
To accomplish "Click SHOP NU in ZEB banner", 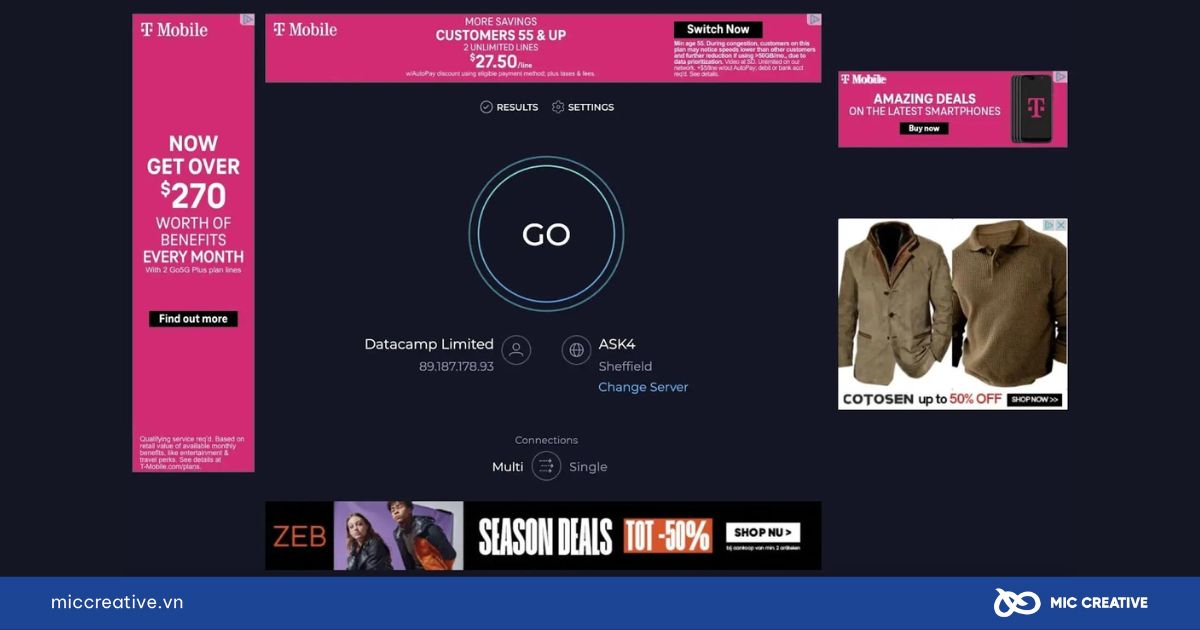I will tap(763, 532).
